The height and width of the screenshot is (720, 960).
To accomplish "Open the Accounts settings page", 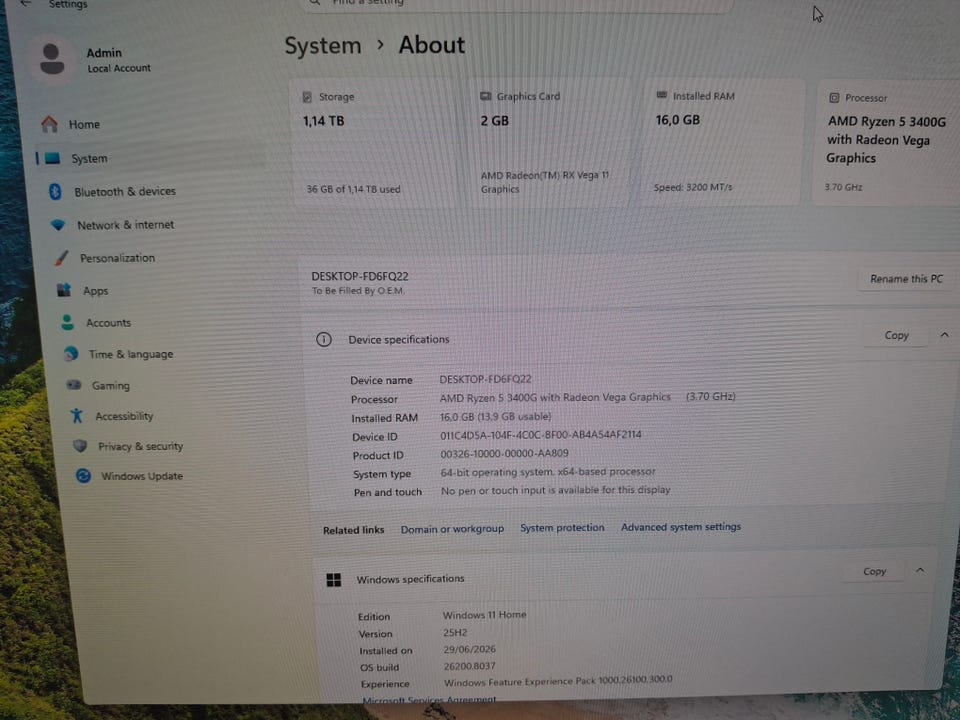I will tap(108, 323).
